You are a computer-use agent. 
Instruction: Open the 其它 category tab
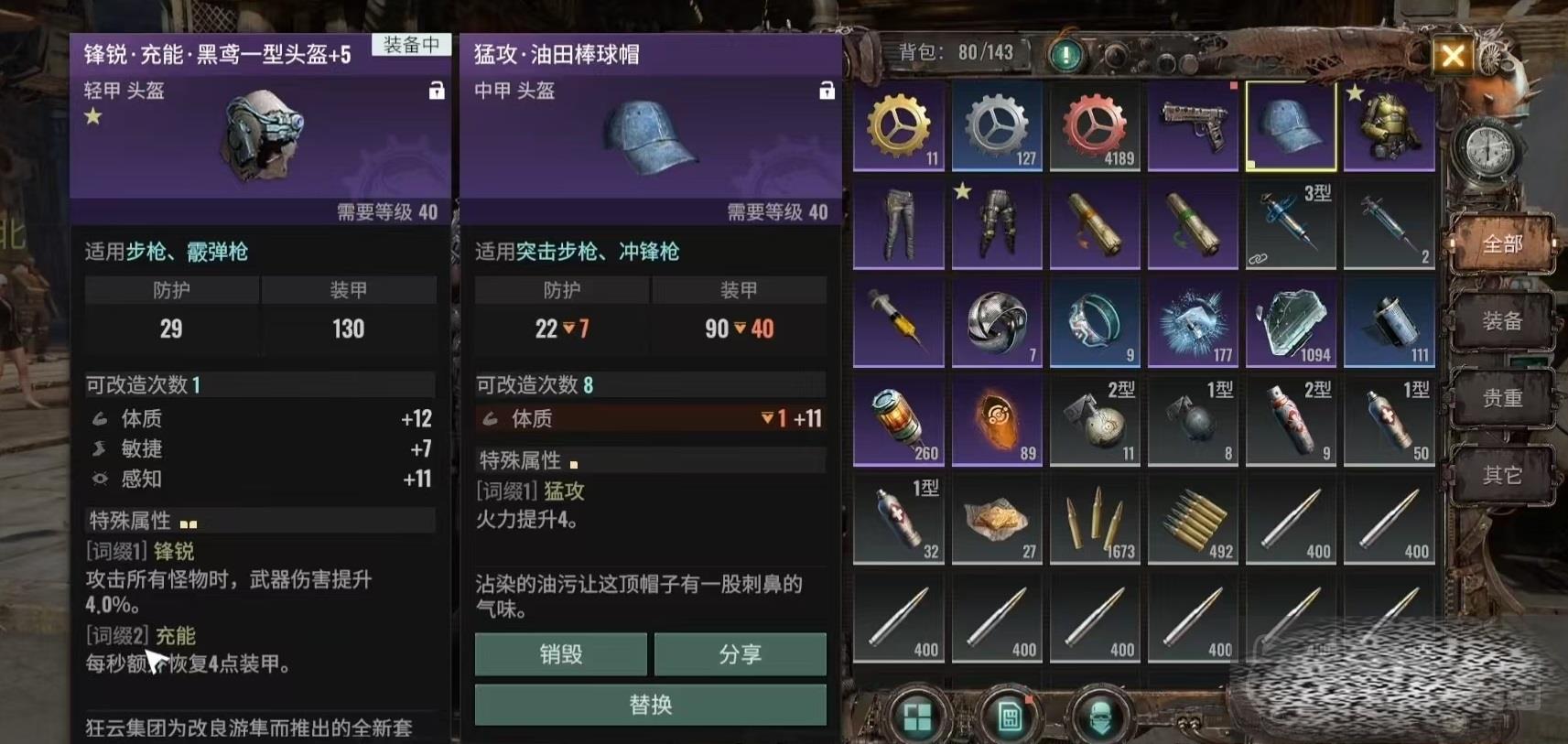(1502, 475)
